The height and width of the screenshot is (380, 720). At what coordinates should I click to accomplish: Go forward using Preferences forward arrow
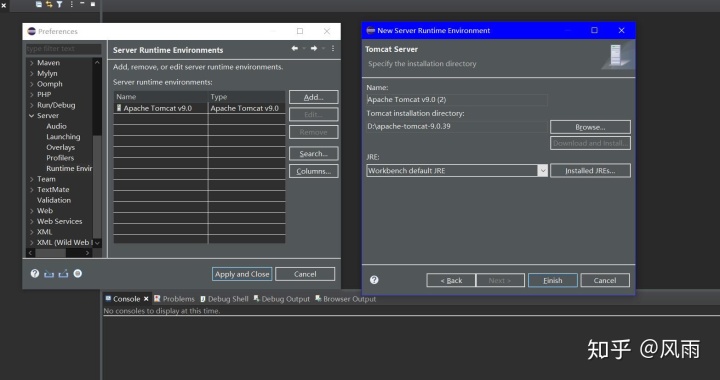pos(314,48)
